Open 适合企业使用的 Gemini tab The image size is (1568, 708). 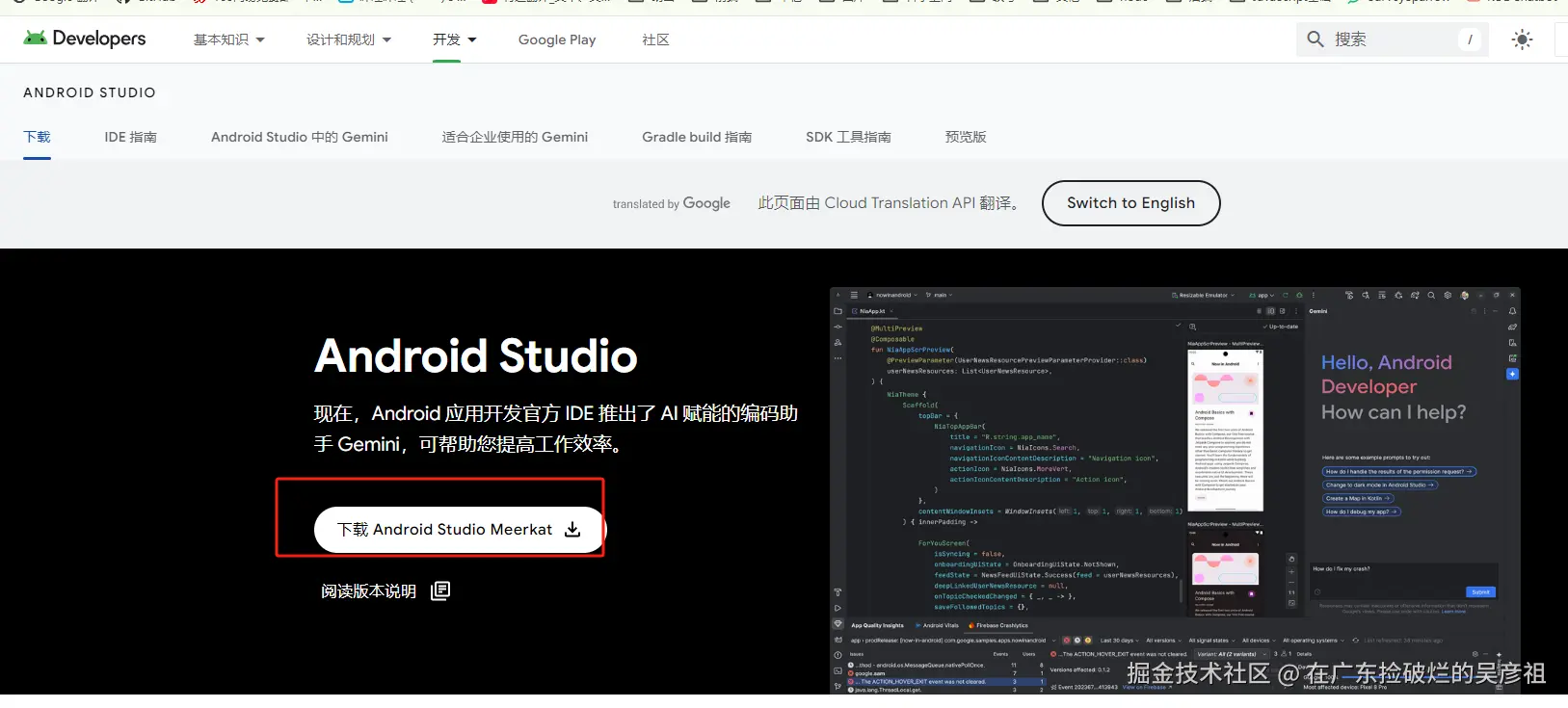click(515, 137)
